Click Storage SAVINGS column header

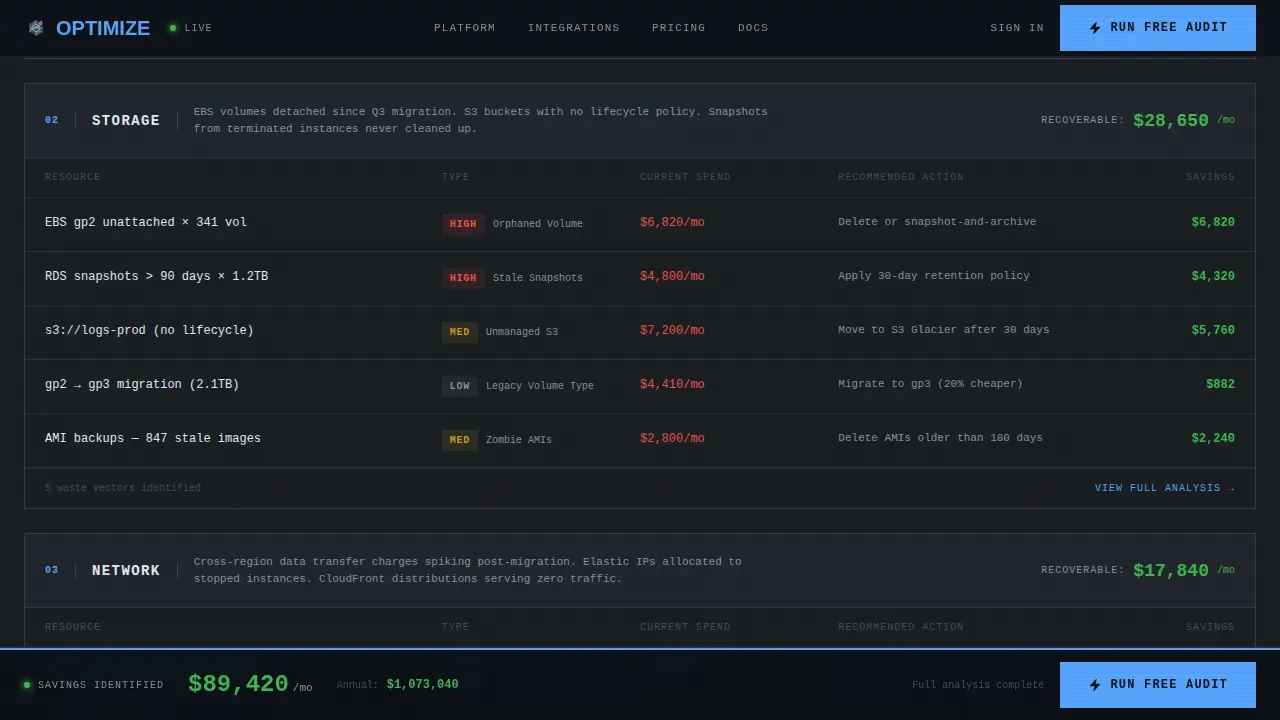[x=1210, y=177]
